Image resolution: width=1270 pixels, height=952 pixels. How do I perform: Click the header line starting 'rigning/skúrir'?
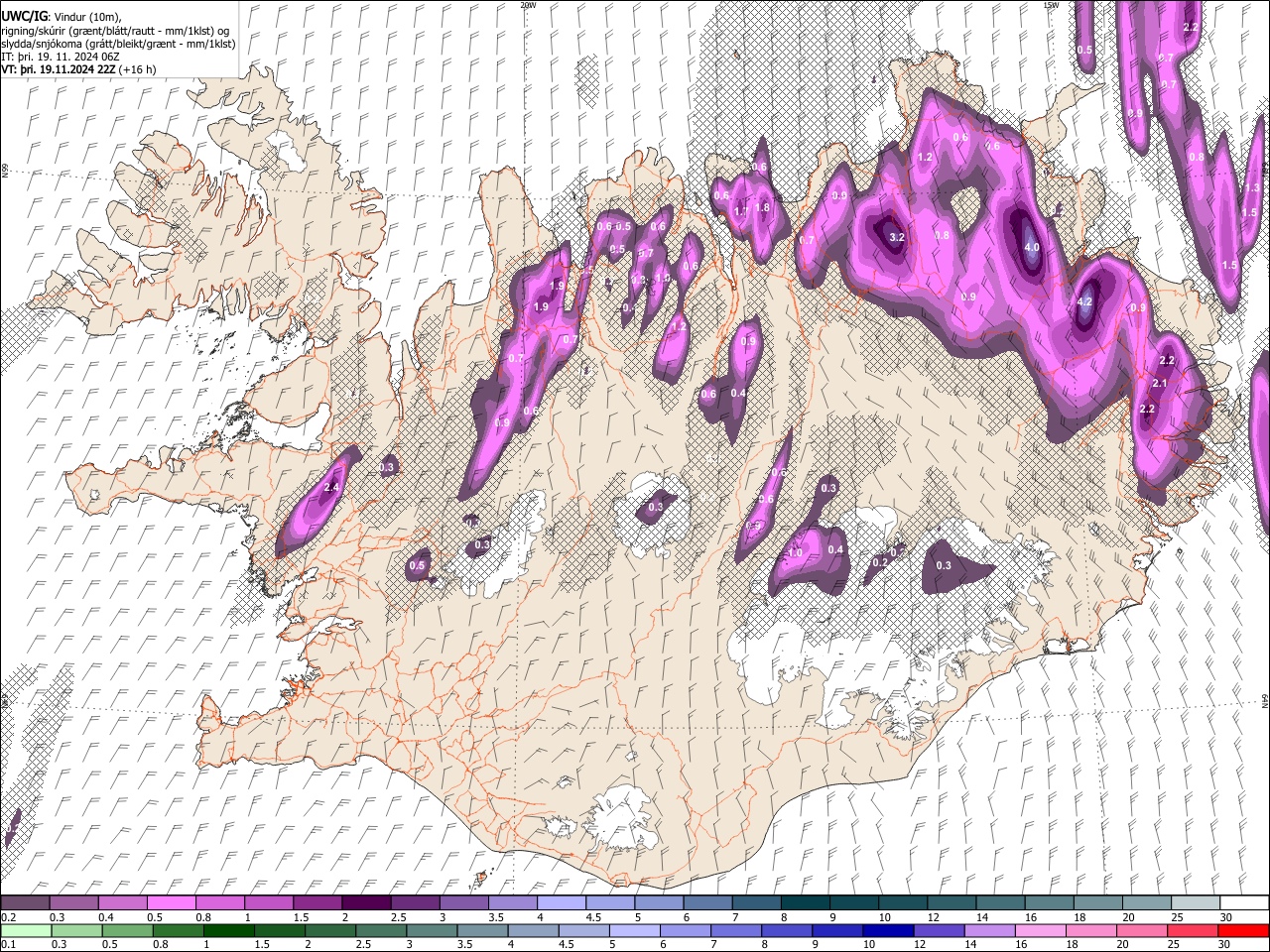[115, 30]
